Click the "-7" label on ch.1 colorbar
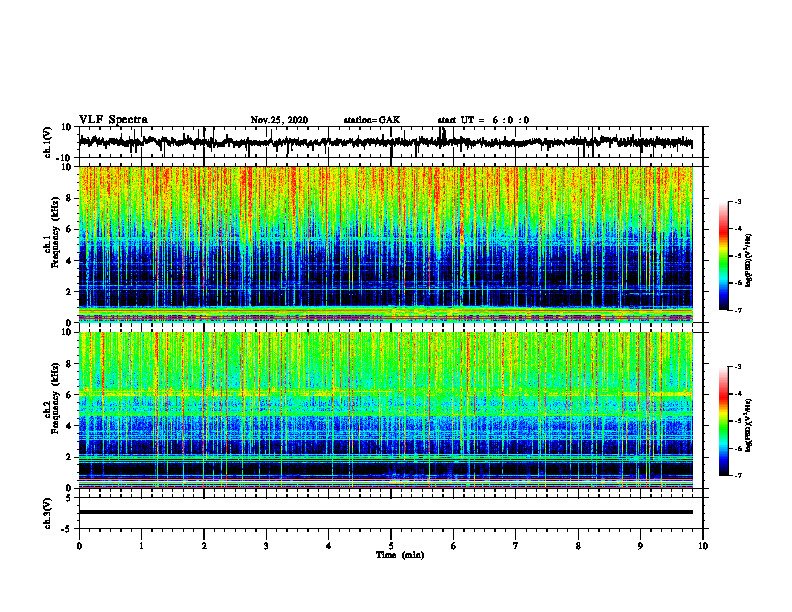This screenshot has width=792, height=612. 738,310
